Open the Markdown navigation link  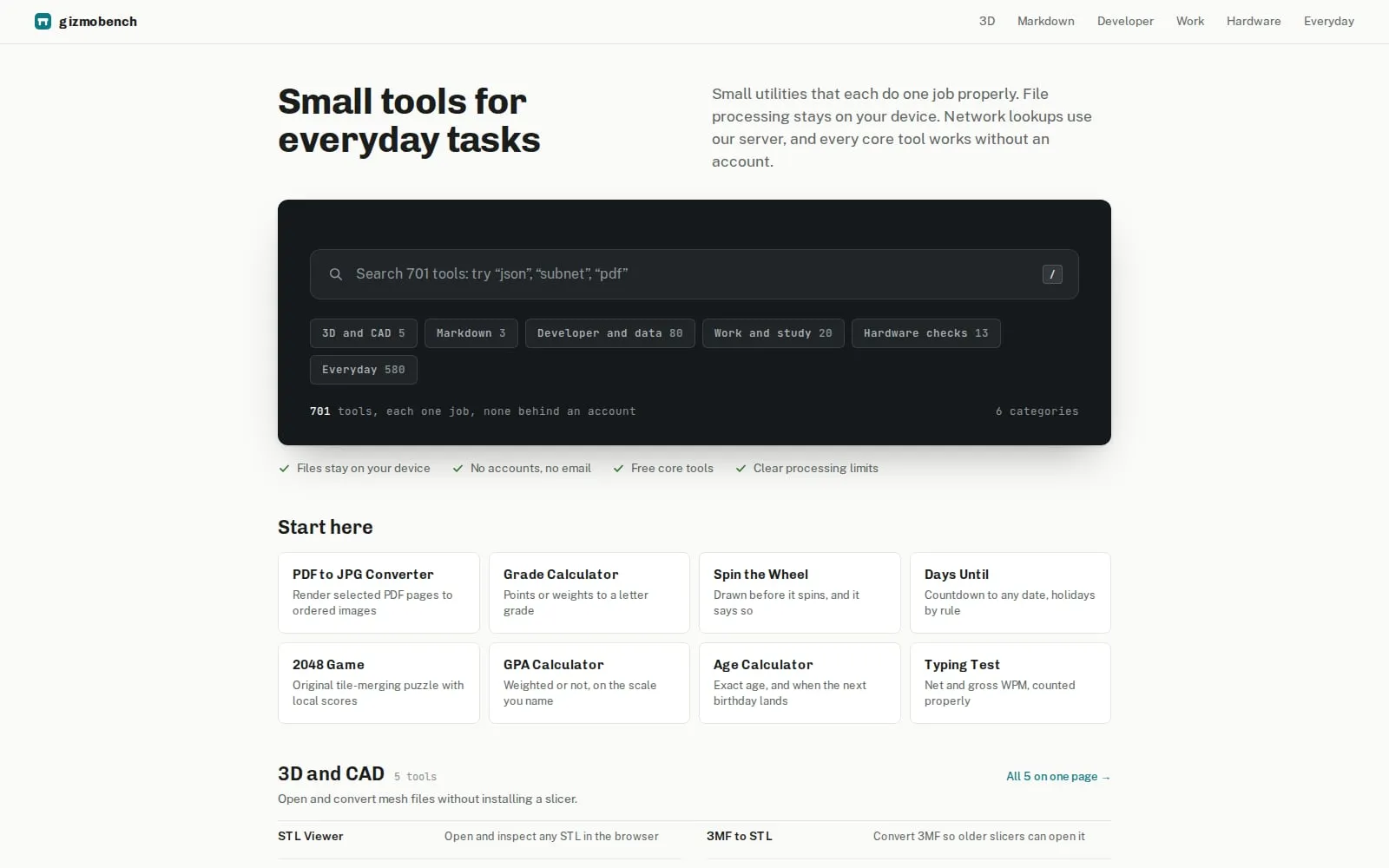[x=1046, y=22]
